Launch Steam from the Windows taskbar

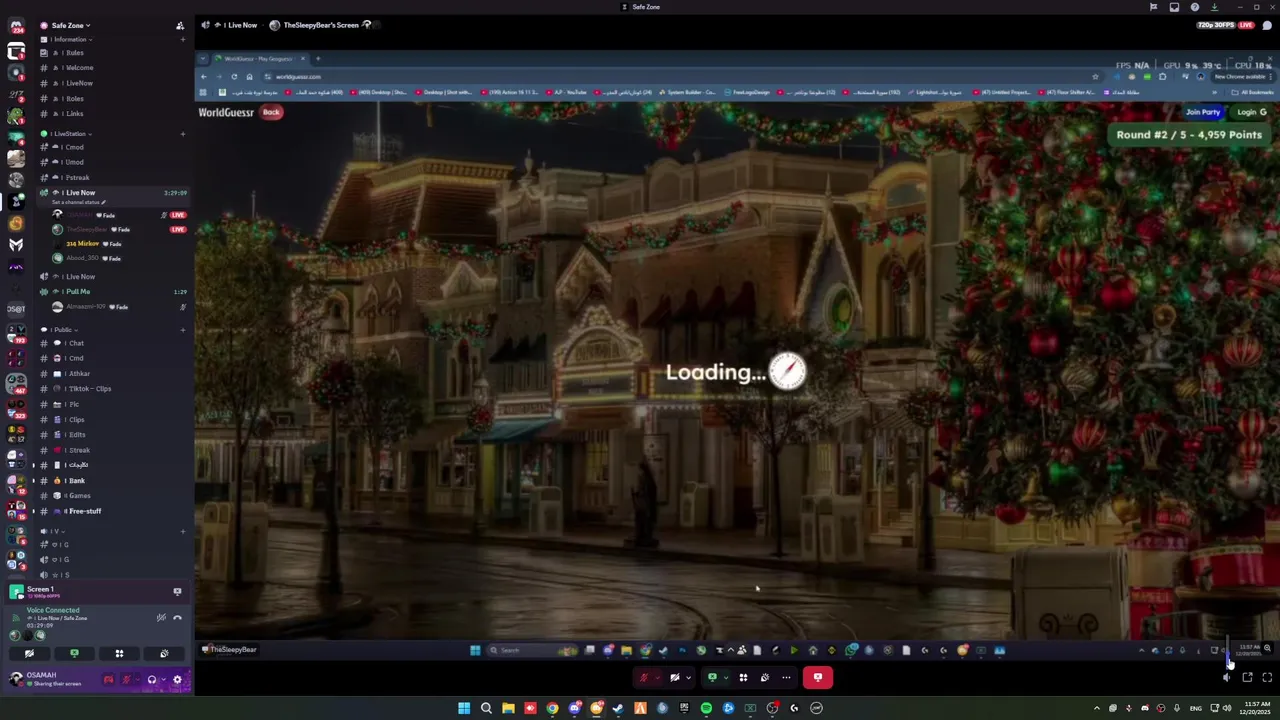(618, 708)
